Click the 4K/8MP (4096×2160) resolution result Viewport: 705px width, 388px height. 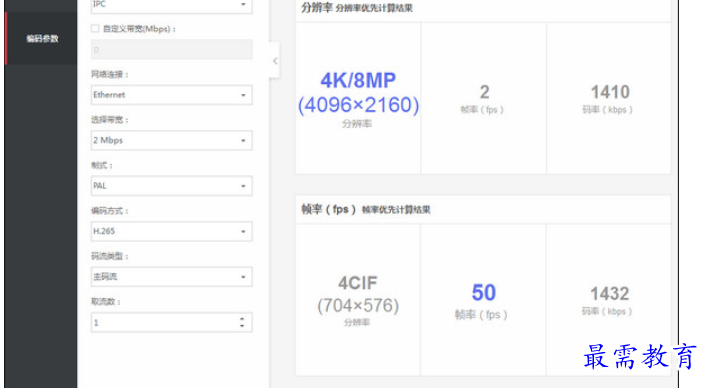pos(358,93)
